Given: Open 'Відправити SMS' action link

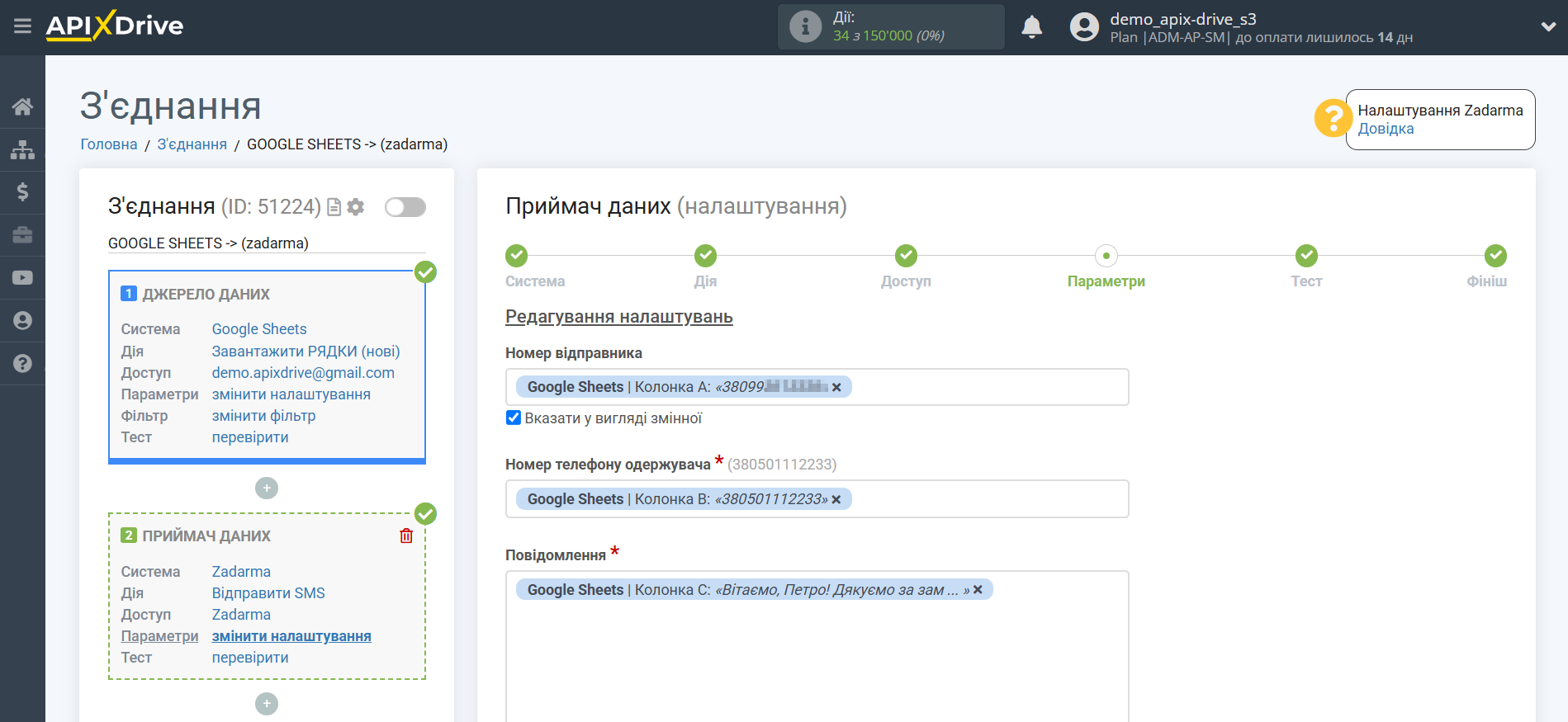Looking at the screenshot, I should pyautogui.click(x=268, y=593).
